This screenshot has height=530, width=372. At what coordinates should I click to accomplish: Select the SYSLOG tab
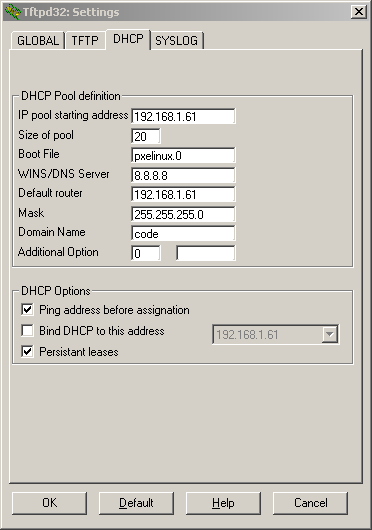pos(176,41)
